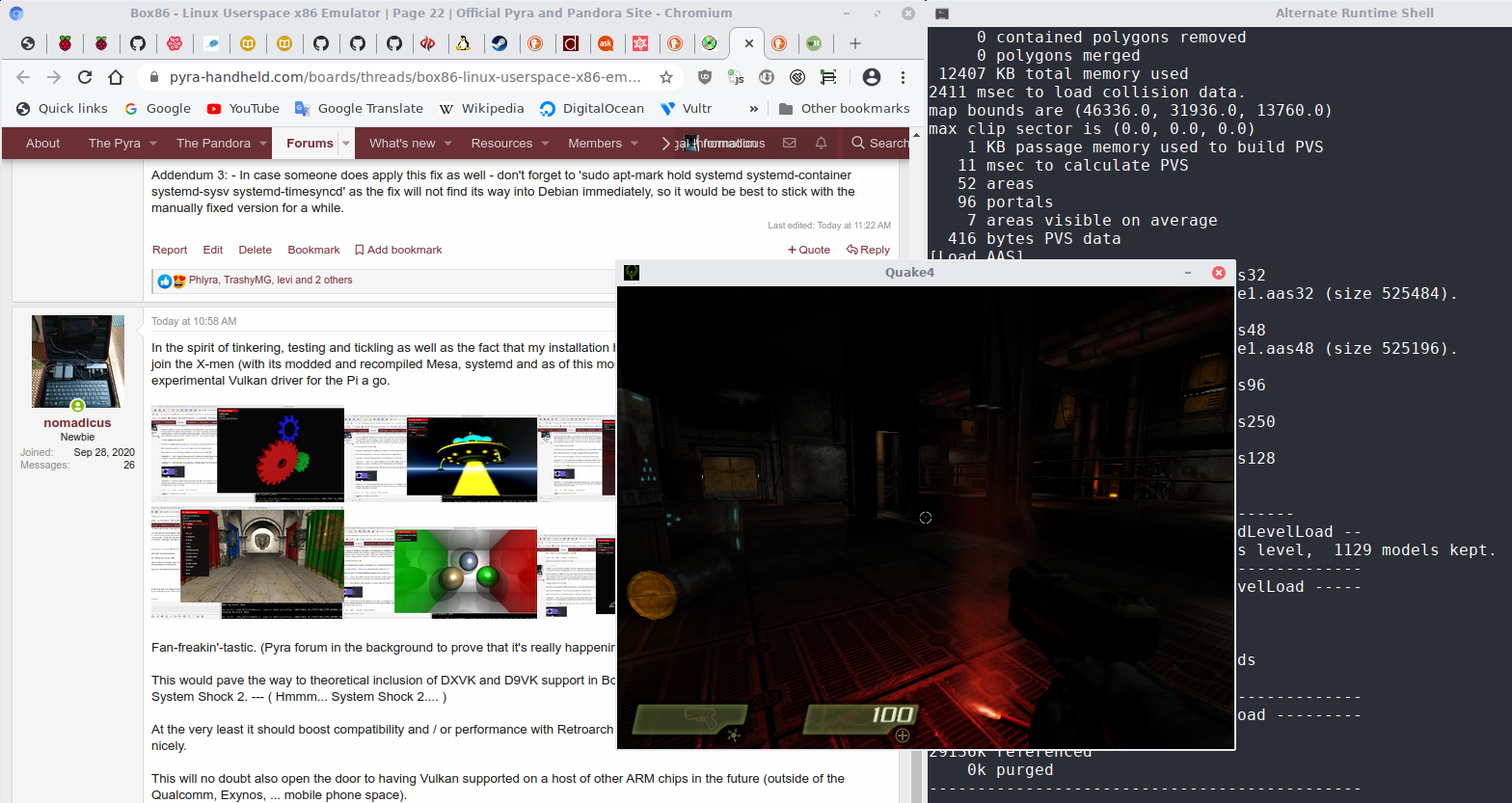The height and width of the screenshot is (803, 1512).
Task: Expand the What's new dropdown arrow
Action: click(447, 144)
